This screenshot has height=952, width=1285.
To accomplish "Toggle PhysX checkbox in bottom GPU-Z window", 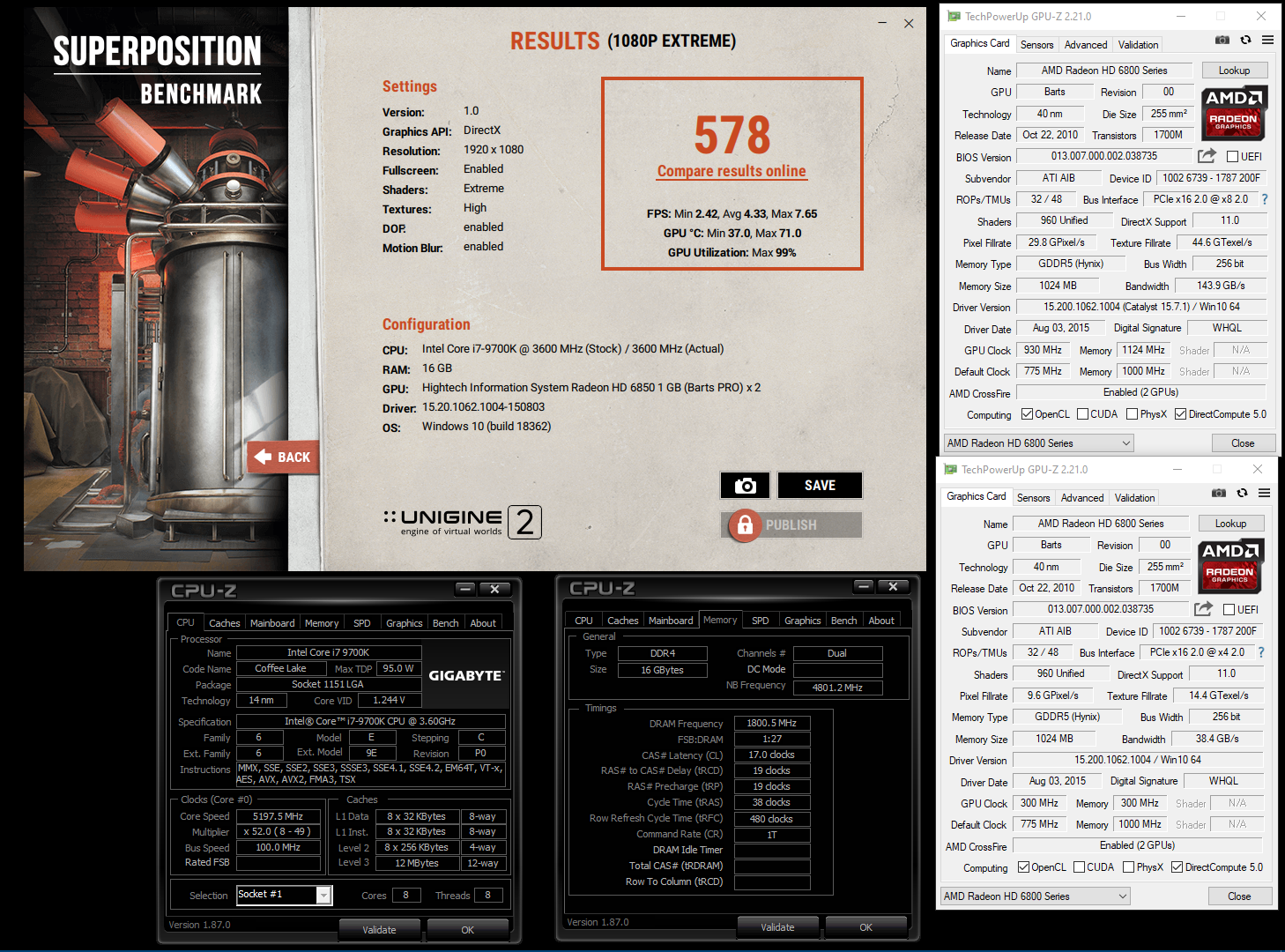I will 1127,867.
